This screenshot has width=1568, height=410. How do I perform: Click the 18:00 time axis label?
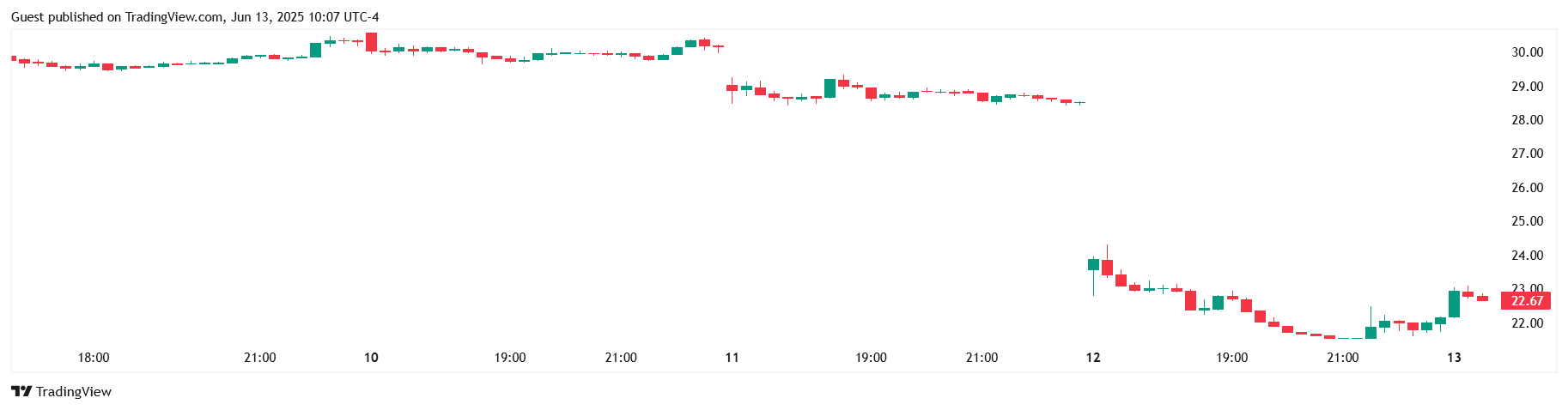click(x=94, y=358)
